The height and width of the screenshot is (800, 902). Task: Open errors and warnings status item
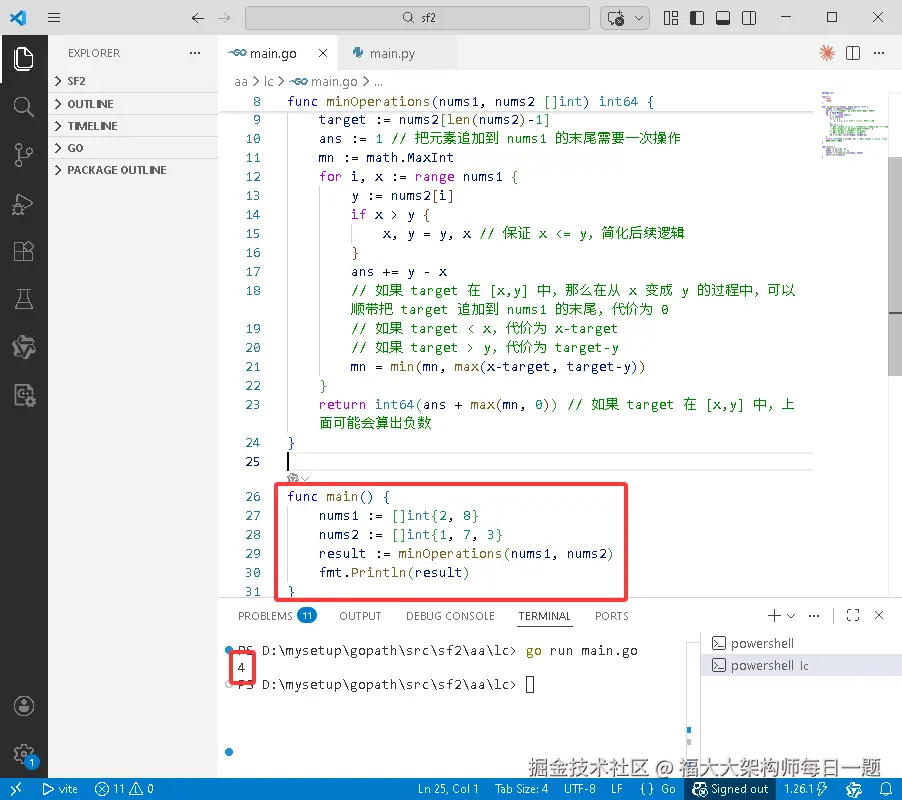point(124,788)
